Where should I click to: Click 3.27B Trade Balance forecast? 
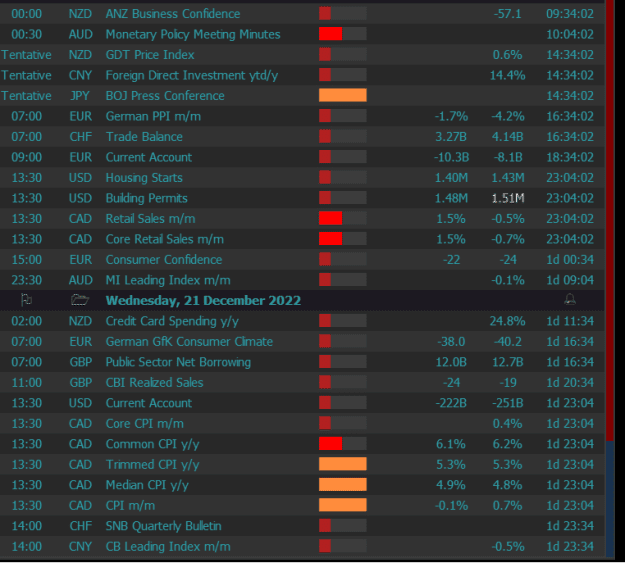coord(451,137)
